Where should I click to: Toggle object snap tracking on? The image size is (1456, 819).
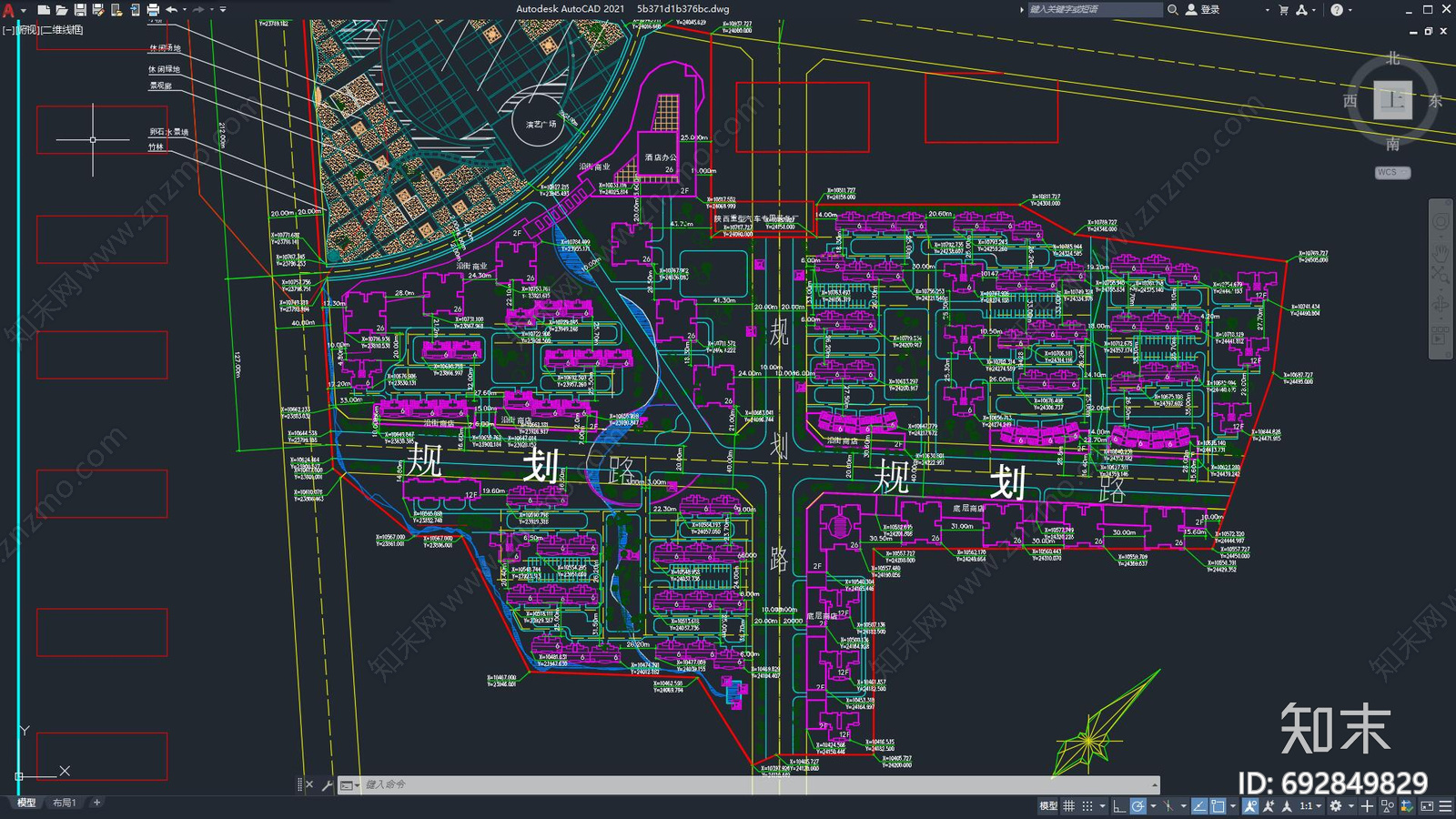coord(1199,806)
